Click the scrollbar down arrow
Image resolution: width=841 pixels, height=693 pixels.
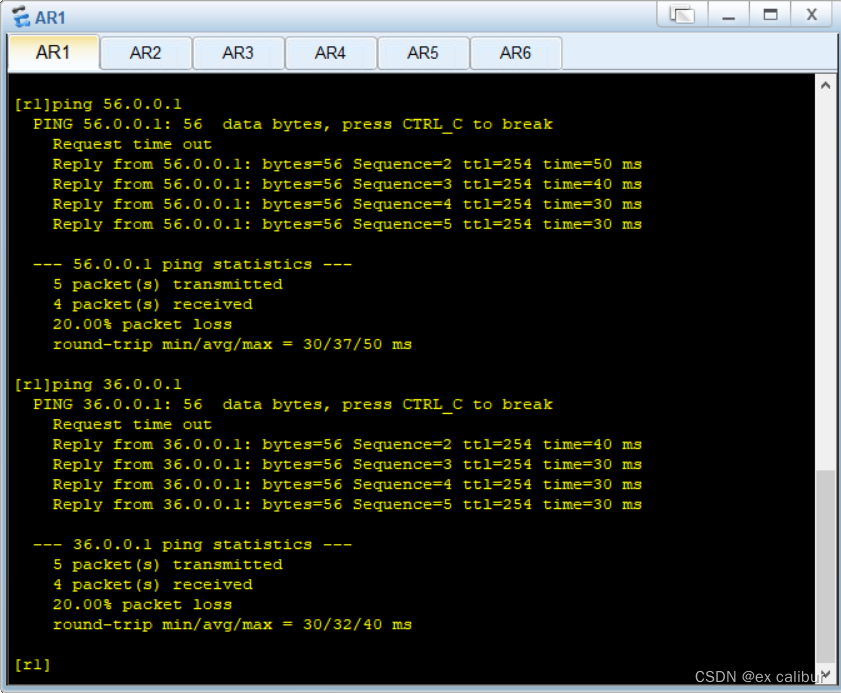coord(826,674)
